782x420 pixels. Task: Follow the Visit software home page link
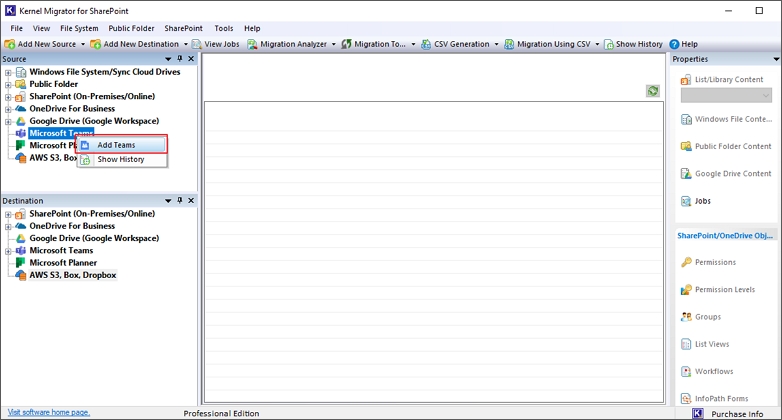click(49, 412)
